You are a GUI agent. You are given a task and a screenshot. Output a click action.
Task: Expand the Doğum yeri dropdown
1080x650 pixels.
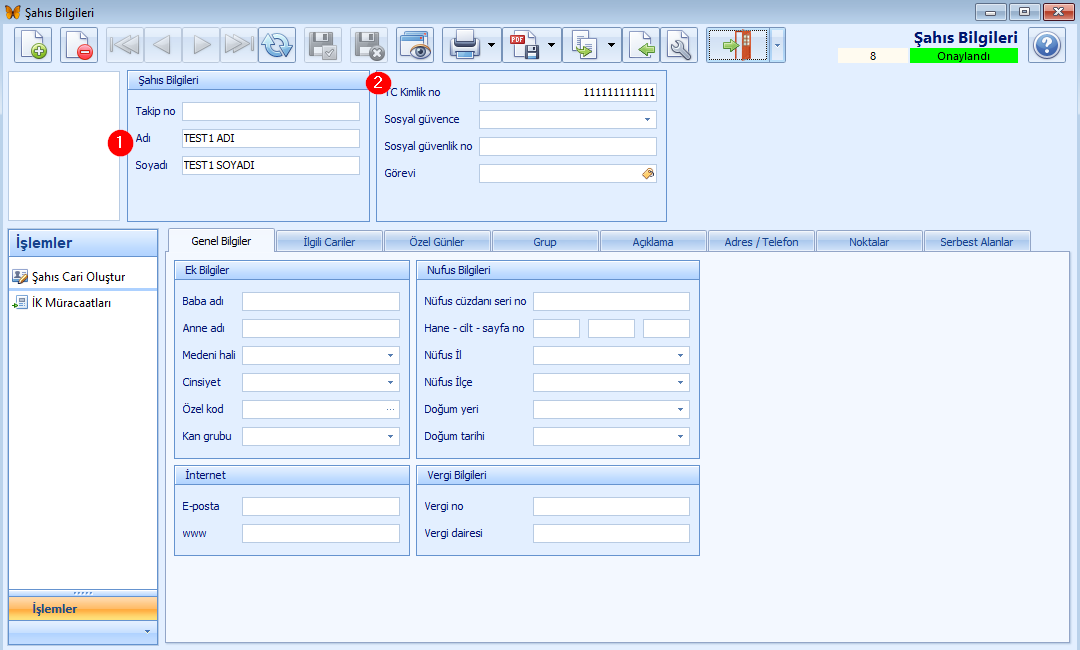(x=681, y=410)
